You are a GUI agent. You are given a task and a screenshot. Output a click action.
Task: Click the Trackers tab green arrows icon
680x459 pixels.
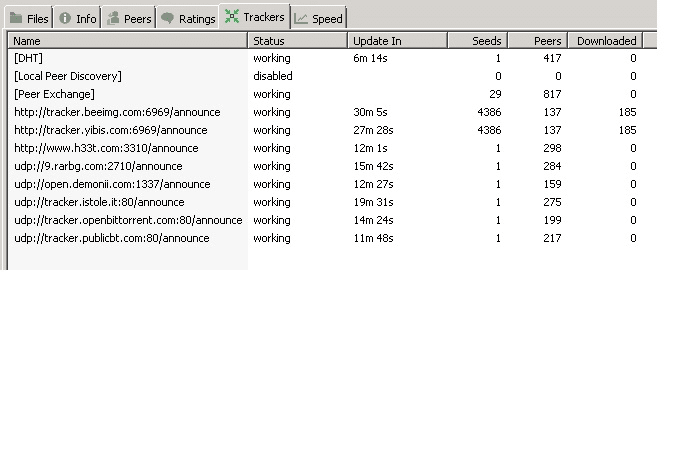[x=232, y=16]
